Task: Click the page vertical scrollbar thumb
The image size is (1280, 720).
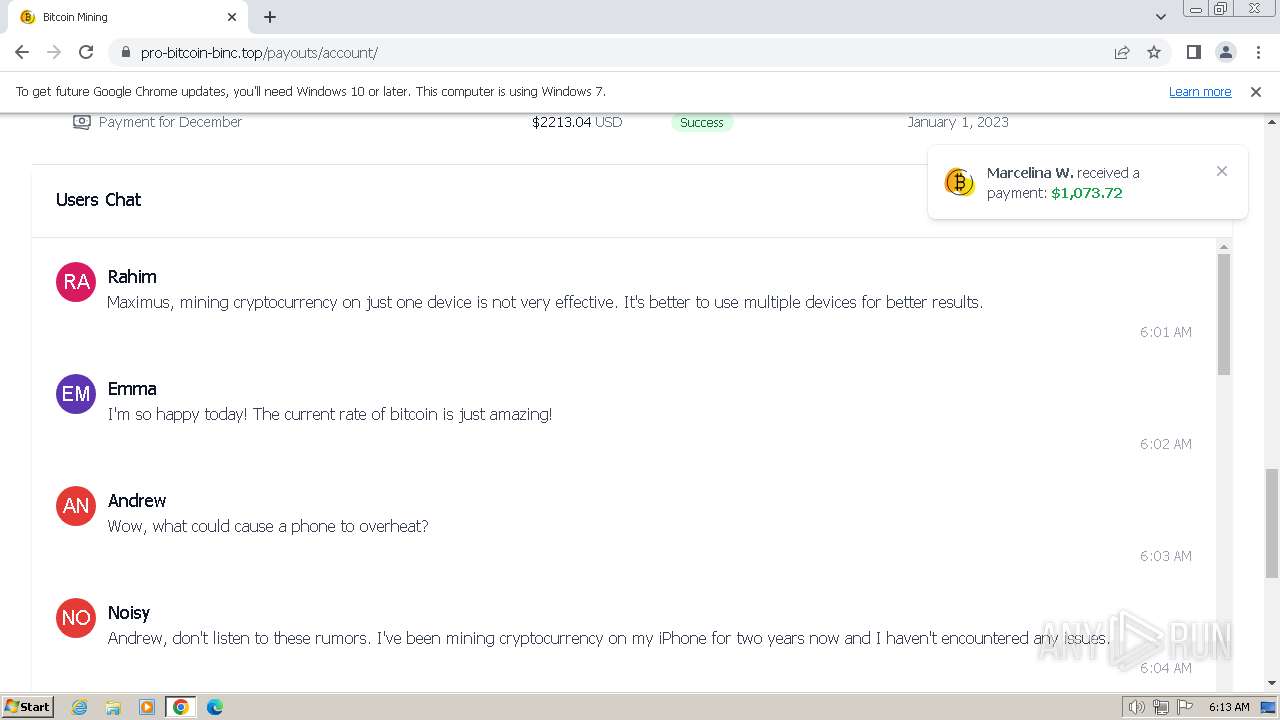Action: pos(1272,523)
